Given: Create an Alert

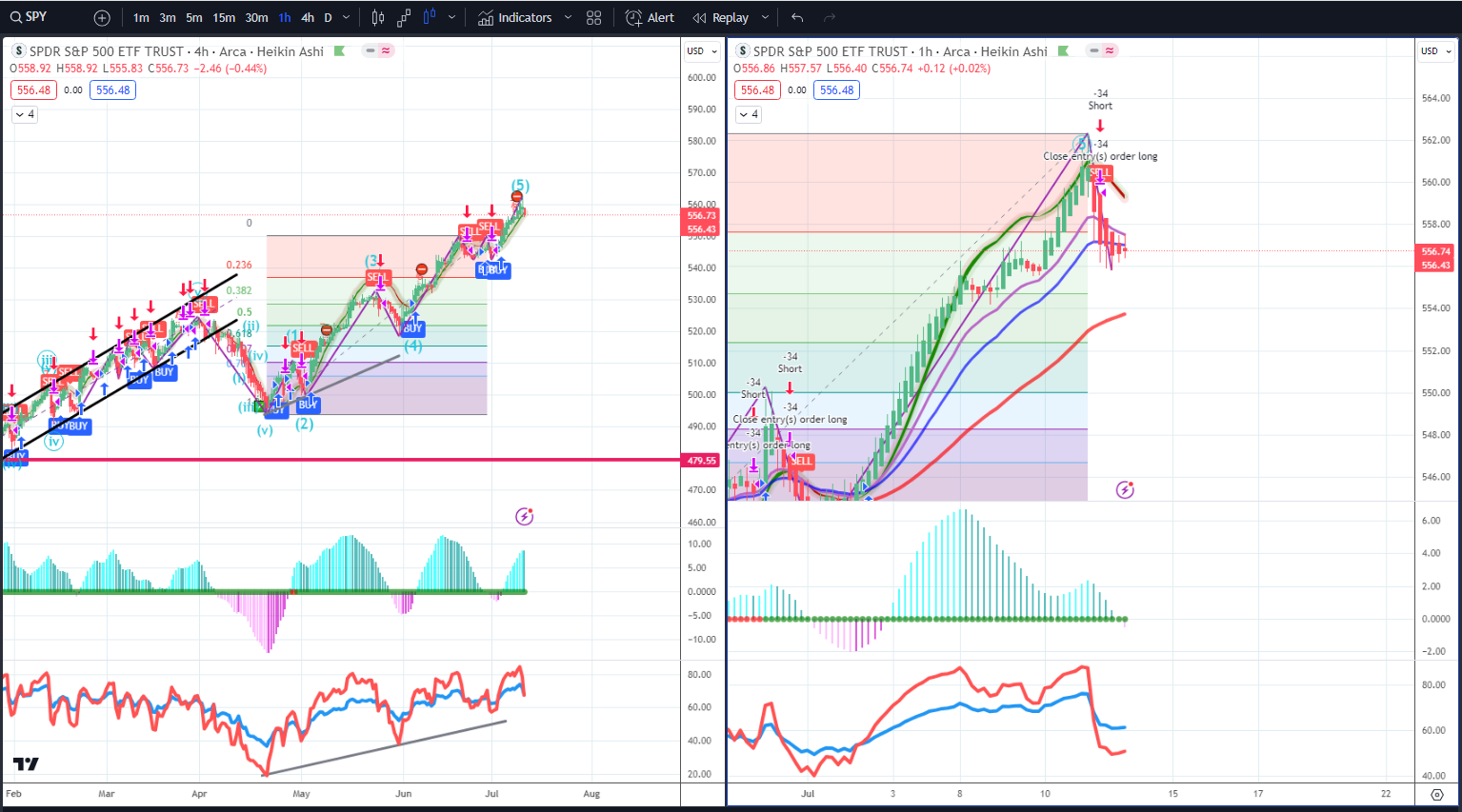Looking at the screenshot, I should point(650,18).
